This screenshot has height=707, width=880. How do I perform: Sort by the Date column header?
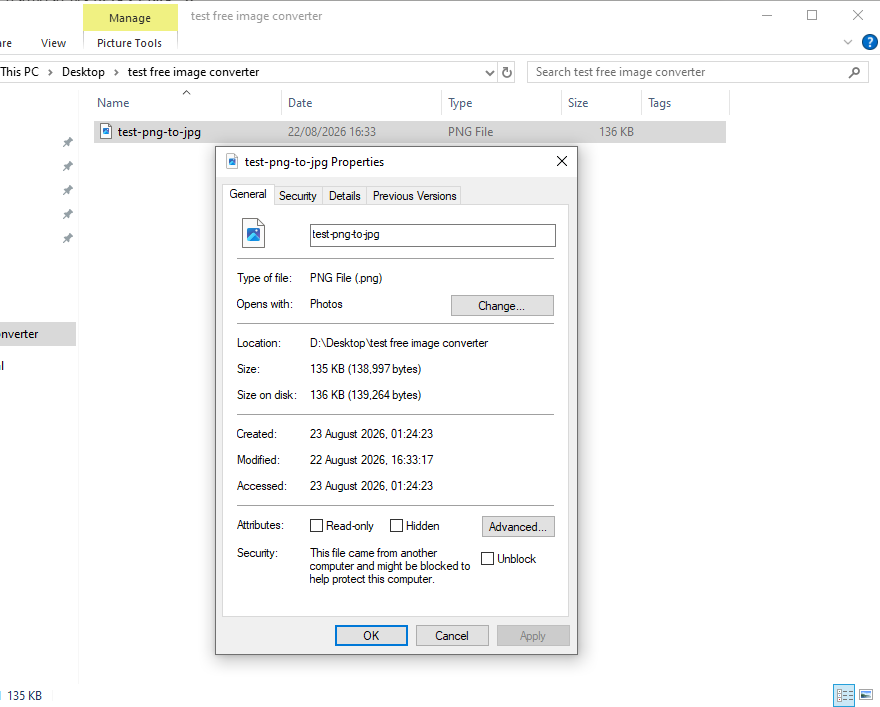[361, 103]
